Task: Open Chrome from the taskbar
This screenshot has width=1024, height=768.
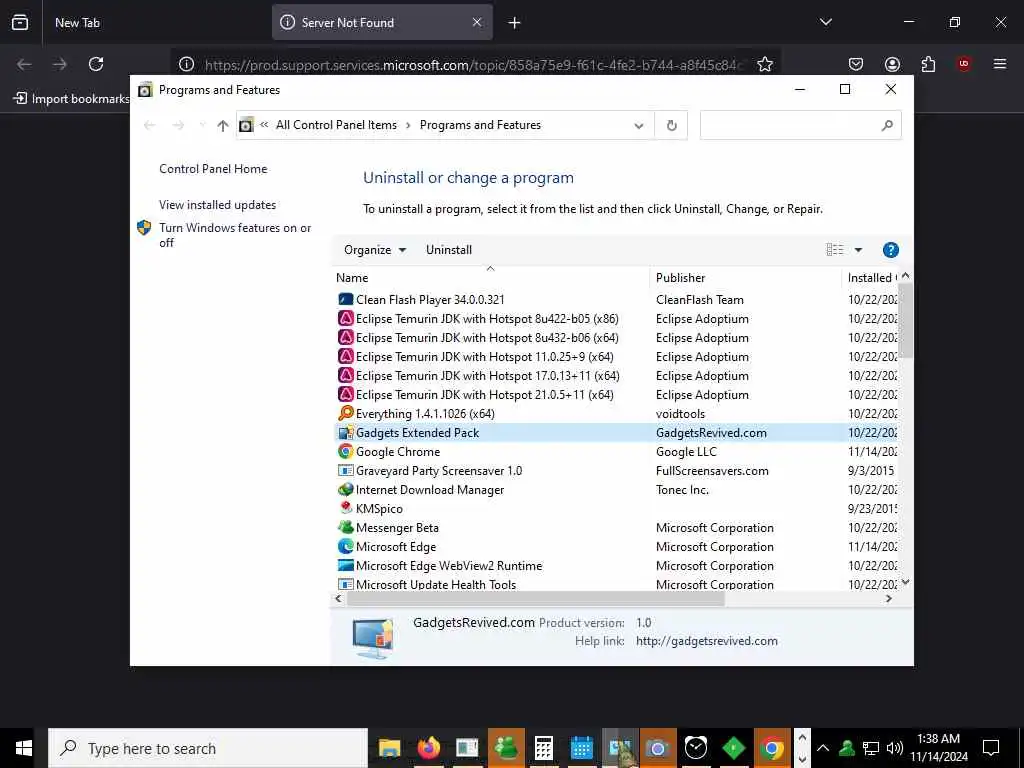Action: [x=771, y=748]
